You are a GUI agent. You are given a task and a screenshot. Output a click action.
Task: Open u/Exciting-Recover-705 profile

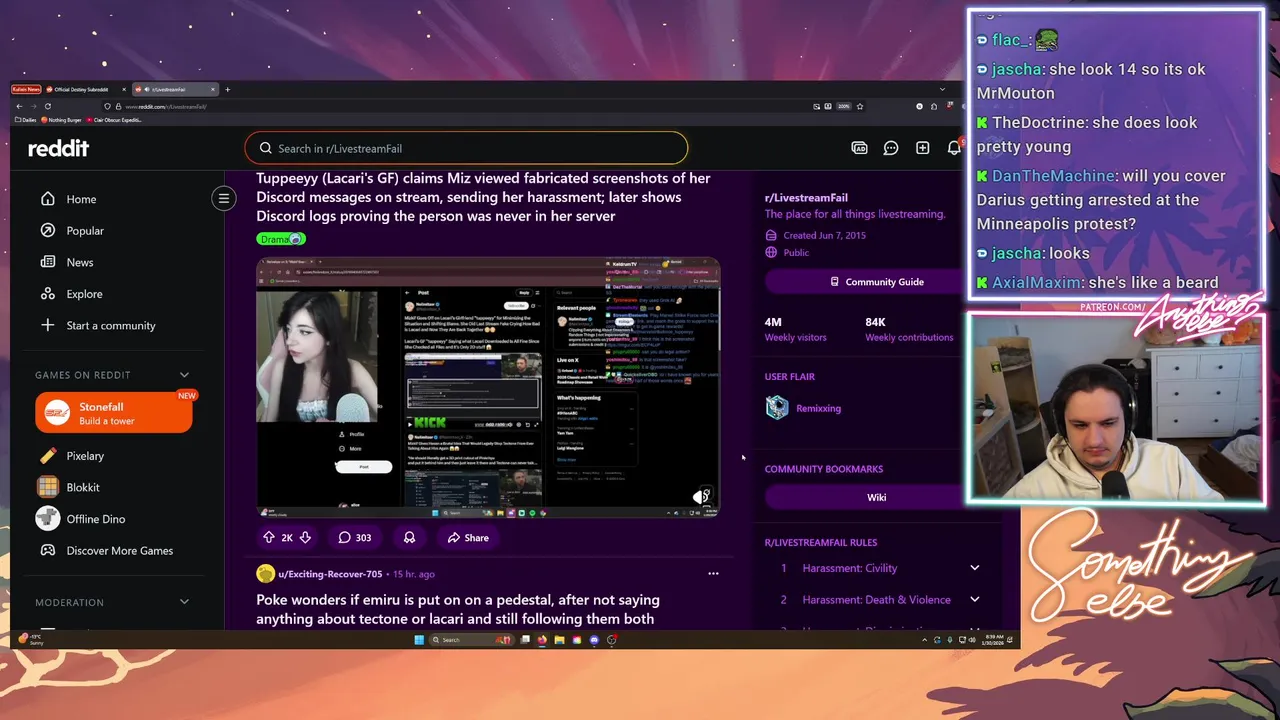tap(330, 574)
